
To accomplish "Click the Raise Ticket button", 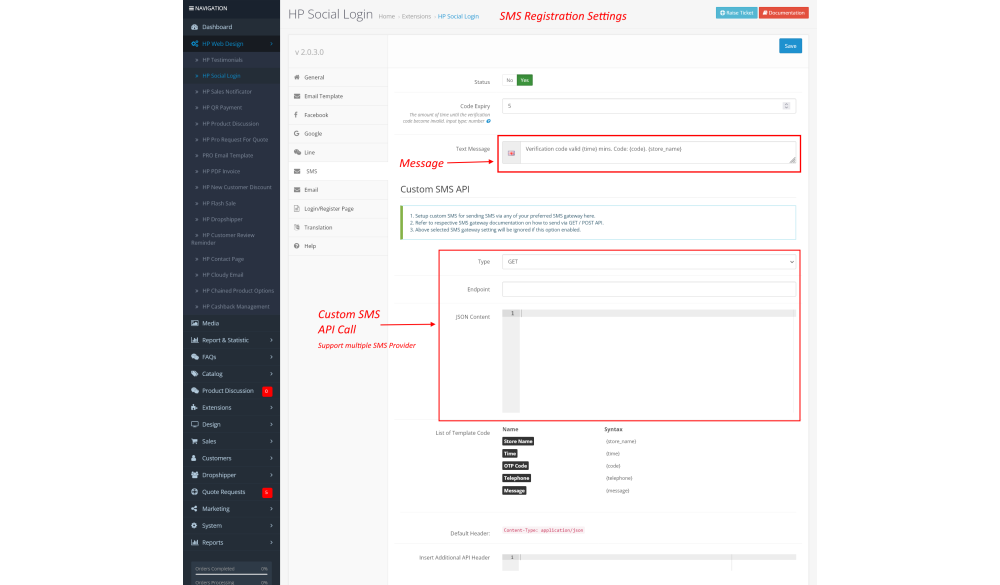I will click(x=737, y=13).
